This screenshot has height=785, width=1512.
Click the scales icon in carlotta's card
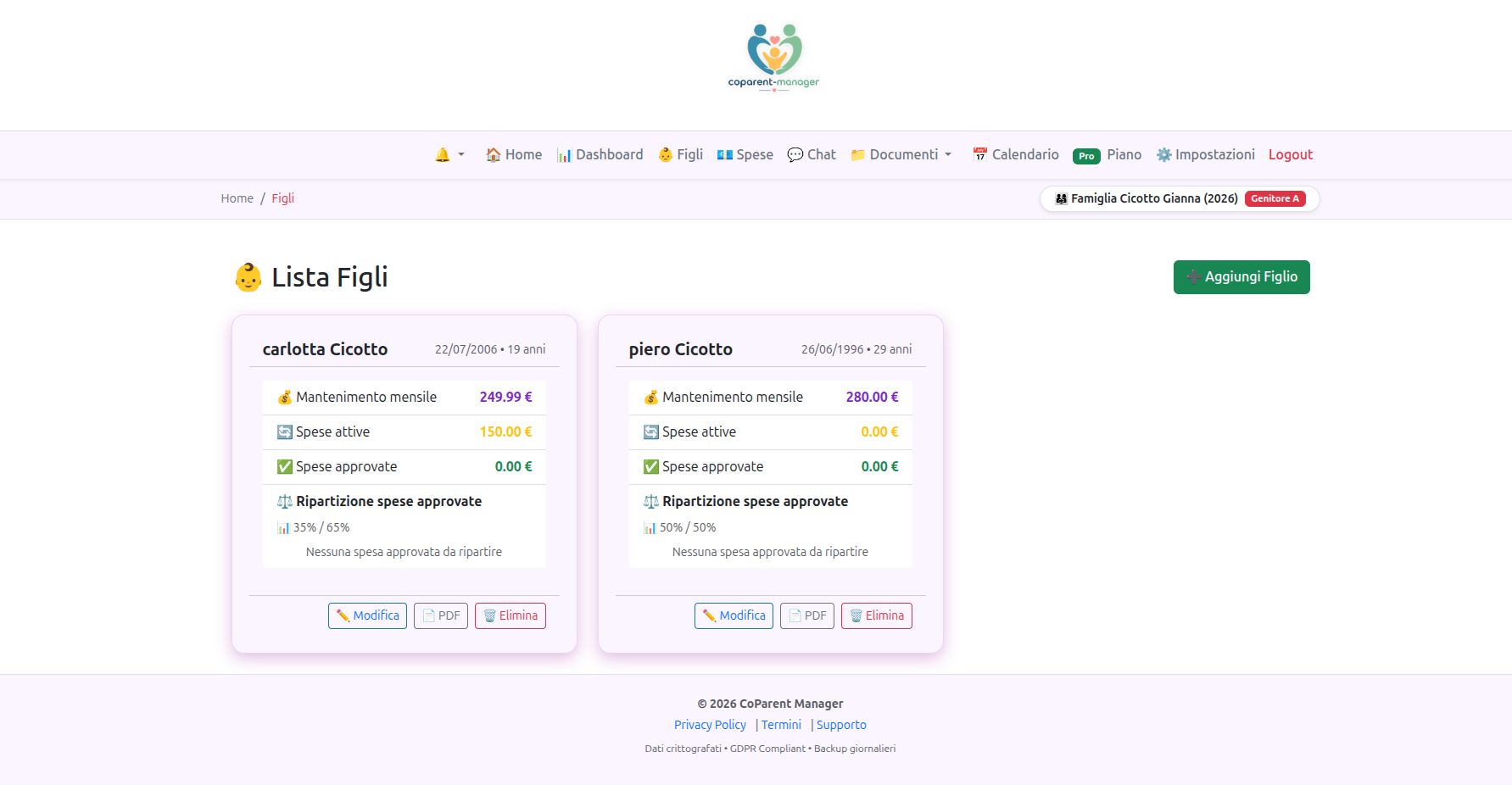tap(285, 502)
